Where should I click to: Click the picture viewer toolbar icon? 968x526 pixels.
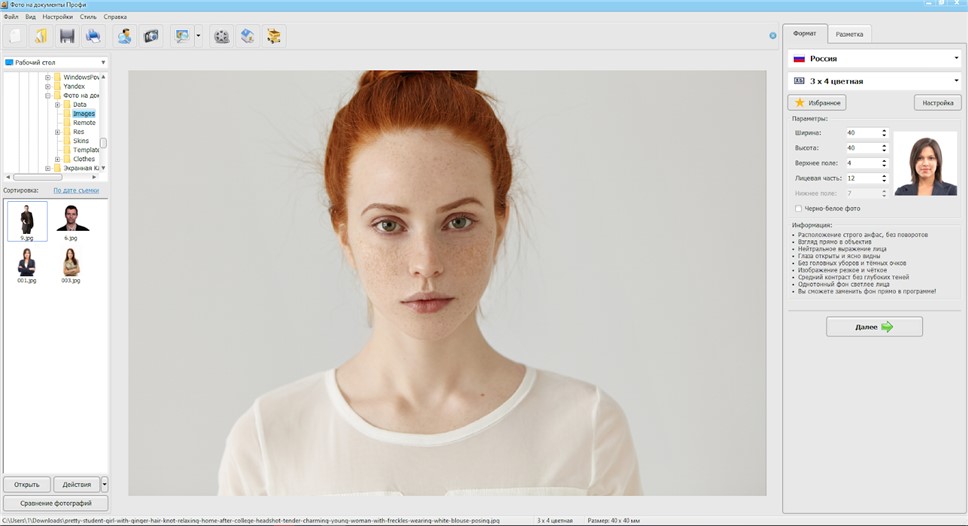(182, 36)
